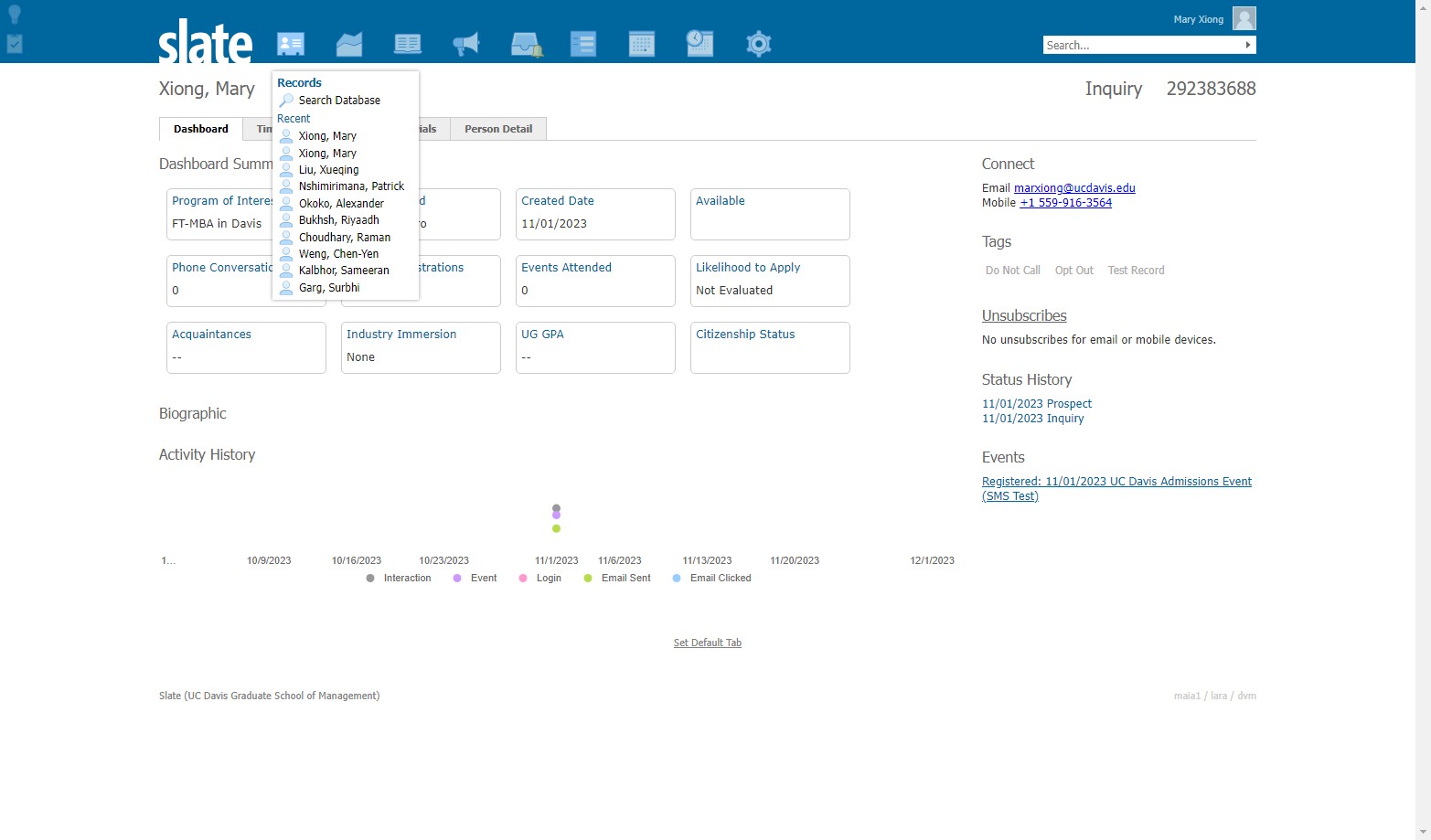Click the checkmark task icon below the lightbulb

15,43
